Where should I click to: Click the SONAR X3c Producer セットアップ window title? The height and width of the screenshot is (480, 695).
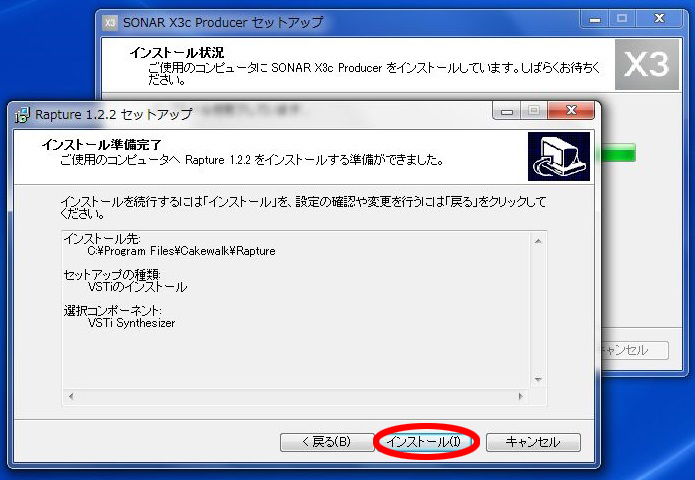click(x=223, y=22)
